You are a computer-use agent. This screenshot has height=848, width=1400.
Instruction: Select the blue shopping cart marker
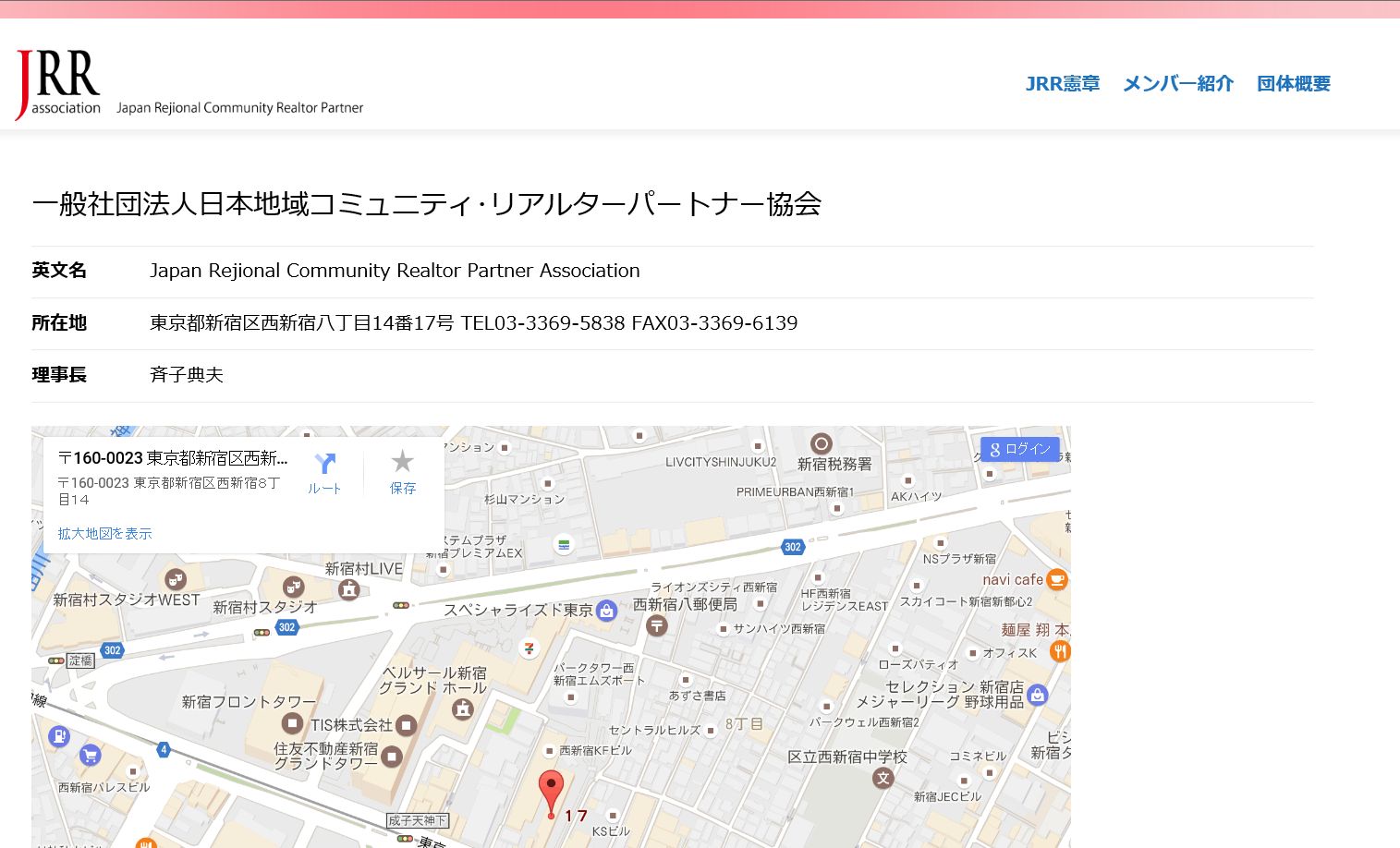pos(90,755)
